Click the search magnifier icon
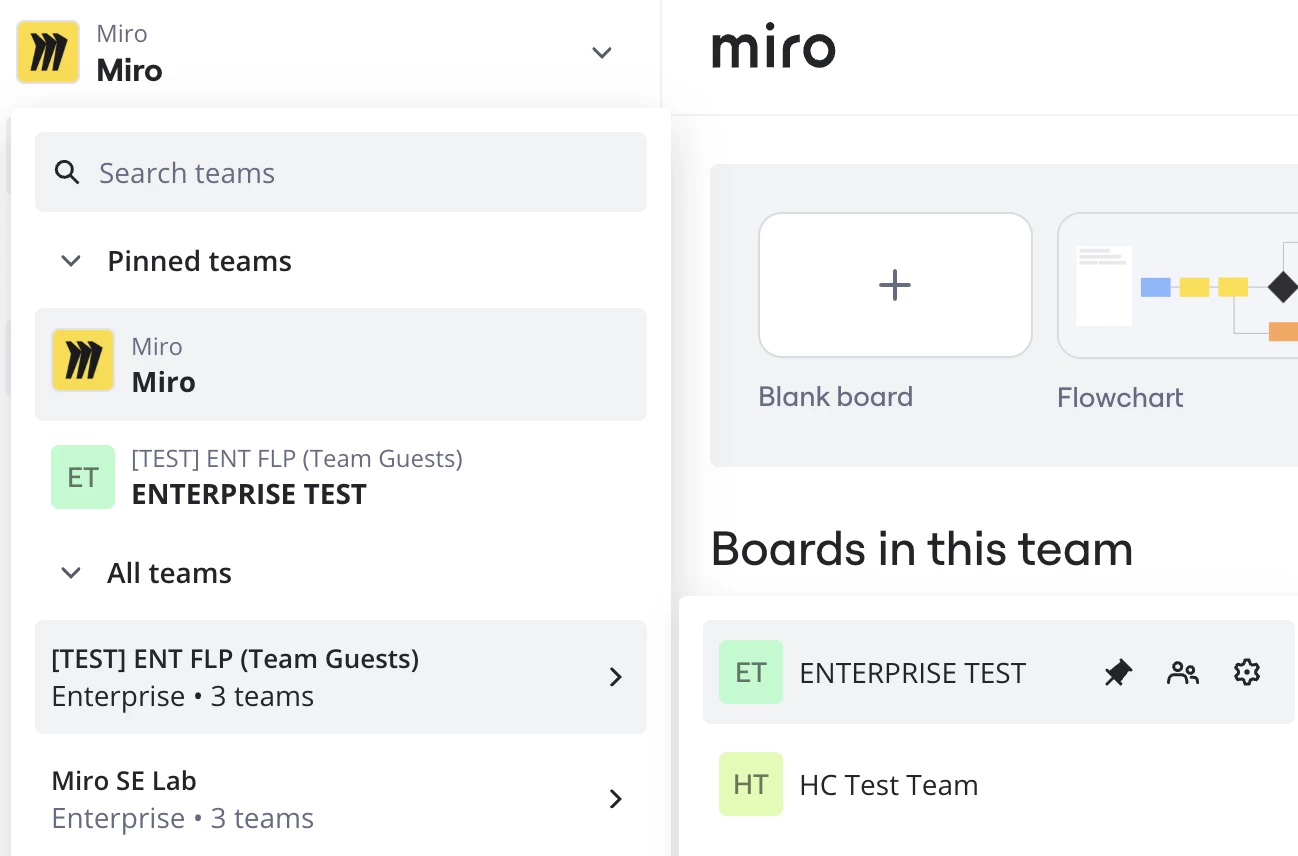The height and width of the screenshot is (856, 1298). [x=67, y=173]
